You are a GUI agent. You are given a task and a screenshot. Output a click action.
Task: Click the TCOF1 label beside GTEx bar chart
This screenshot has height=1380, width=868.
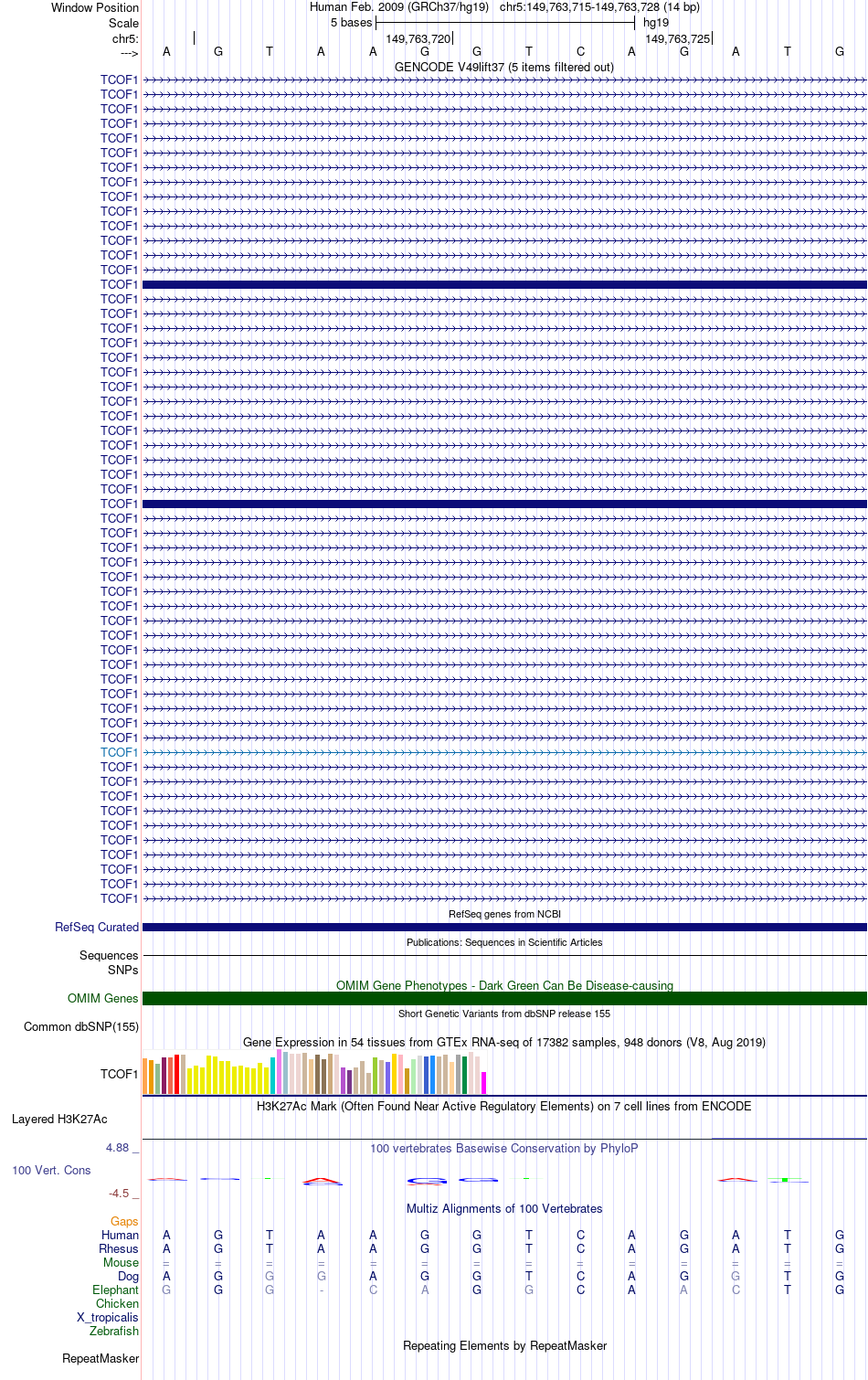119,1074
